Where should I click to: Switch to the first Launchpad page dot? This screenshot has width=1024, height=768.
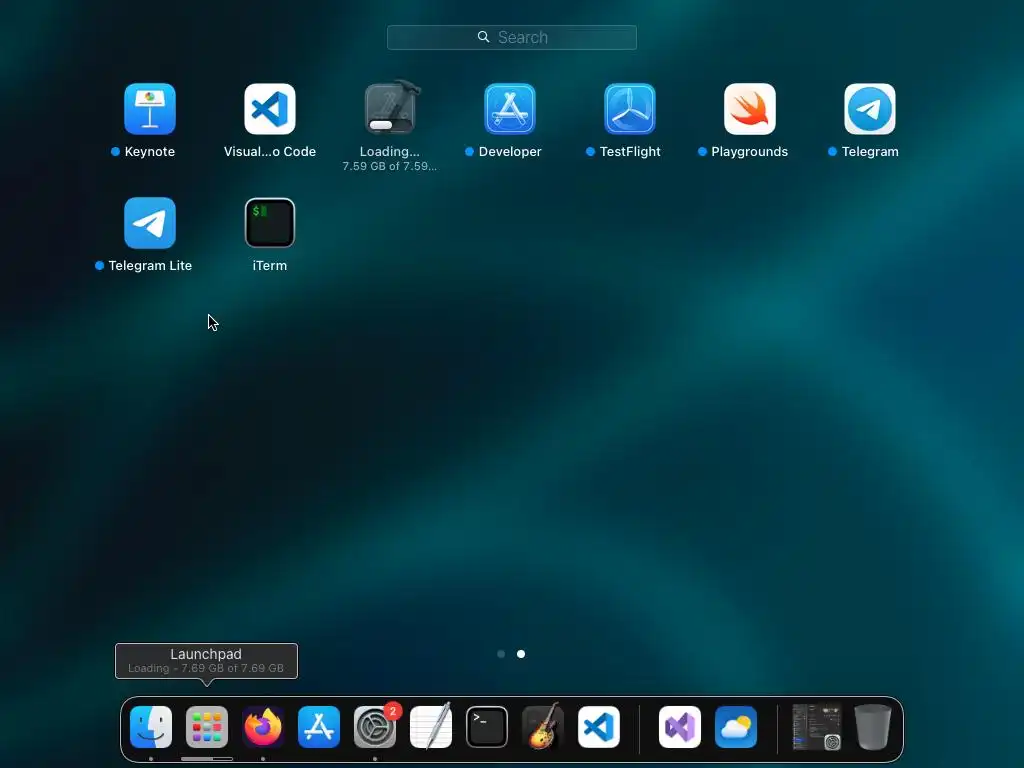[x=501, y=654]
